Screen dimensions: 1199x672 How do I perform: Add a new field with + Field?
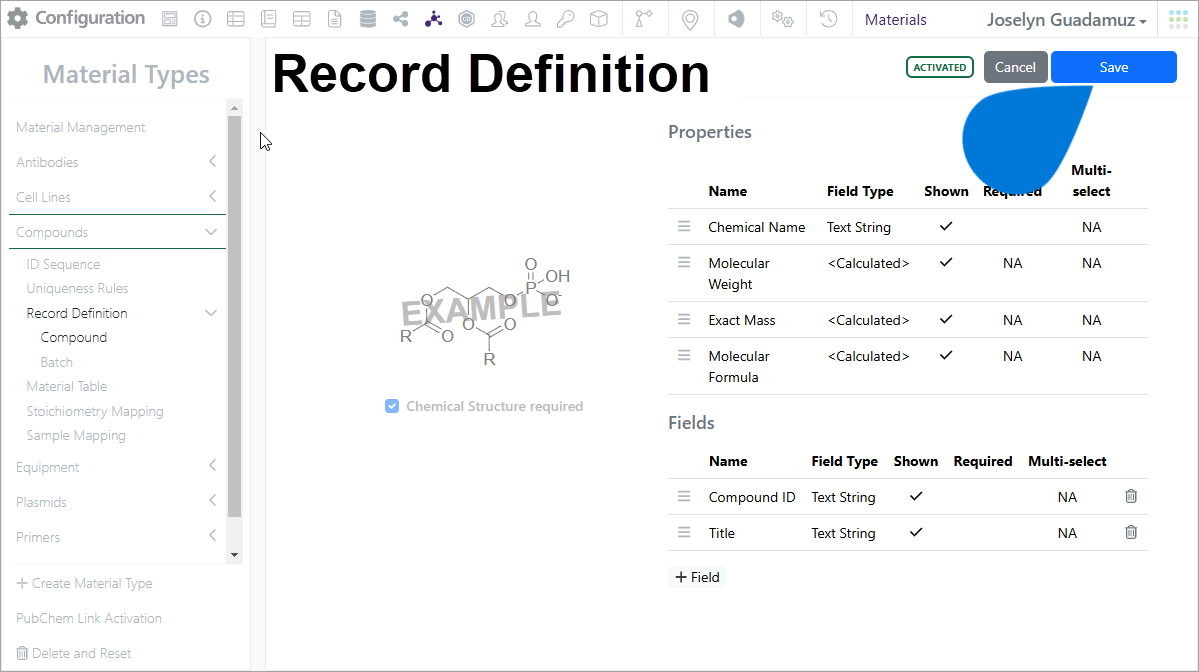pyautogui.click(x=697, y=577)
